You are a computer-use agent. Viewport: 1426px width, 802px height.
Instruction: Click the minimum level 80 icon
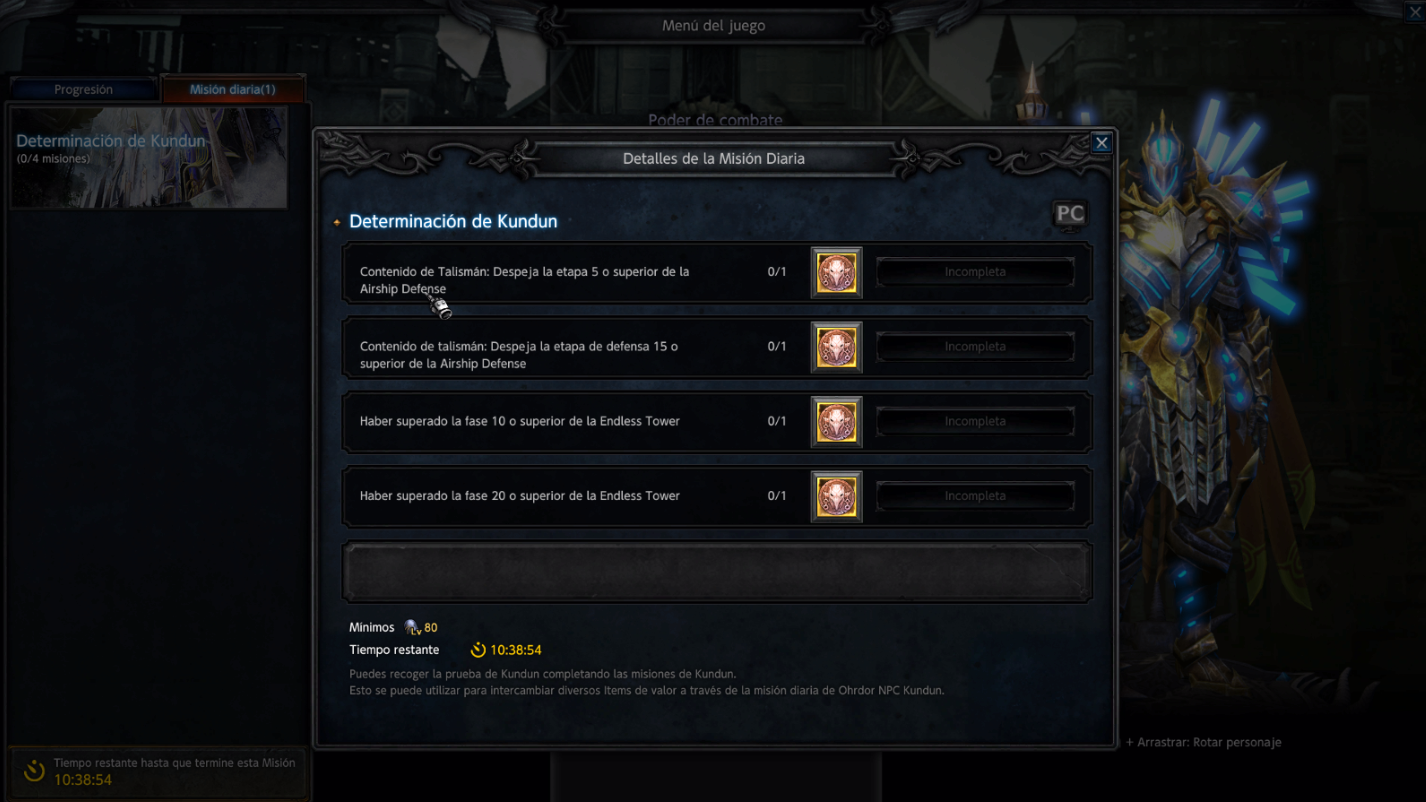point(413,627)
